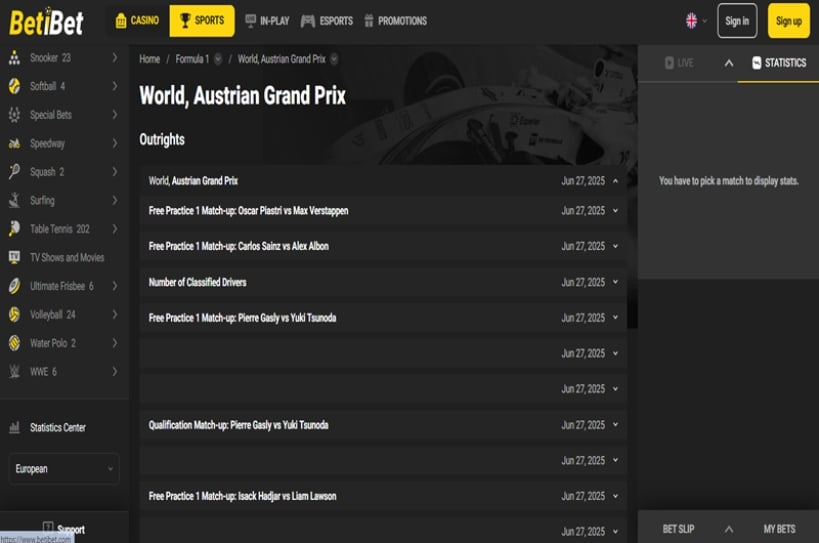The image size is (819, 543).
Task: Click the Sign in button
Action: tap(737, 21)
